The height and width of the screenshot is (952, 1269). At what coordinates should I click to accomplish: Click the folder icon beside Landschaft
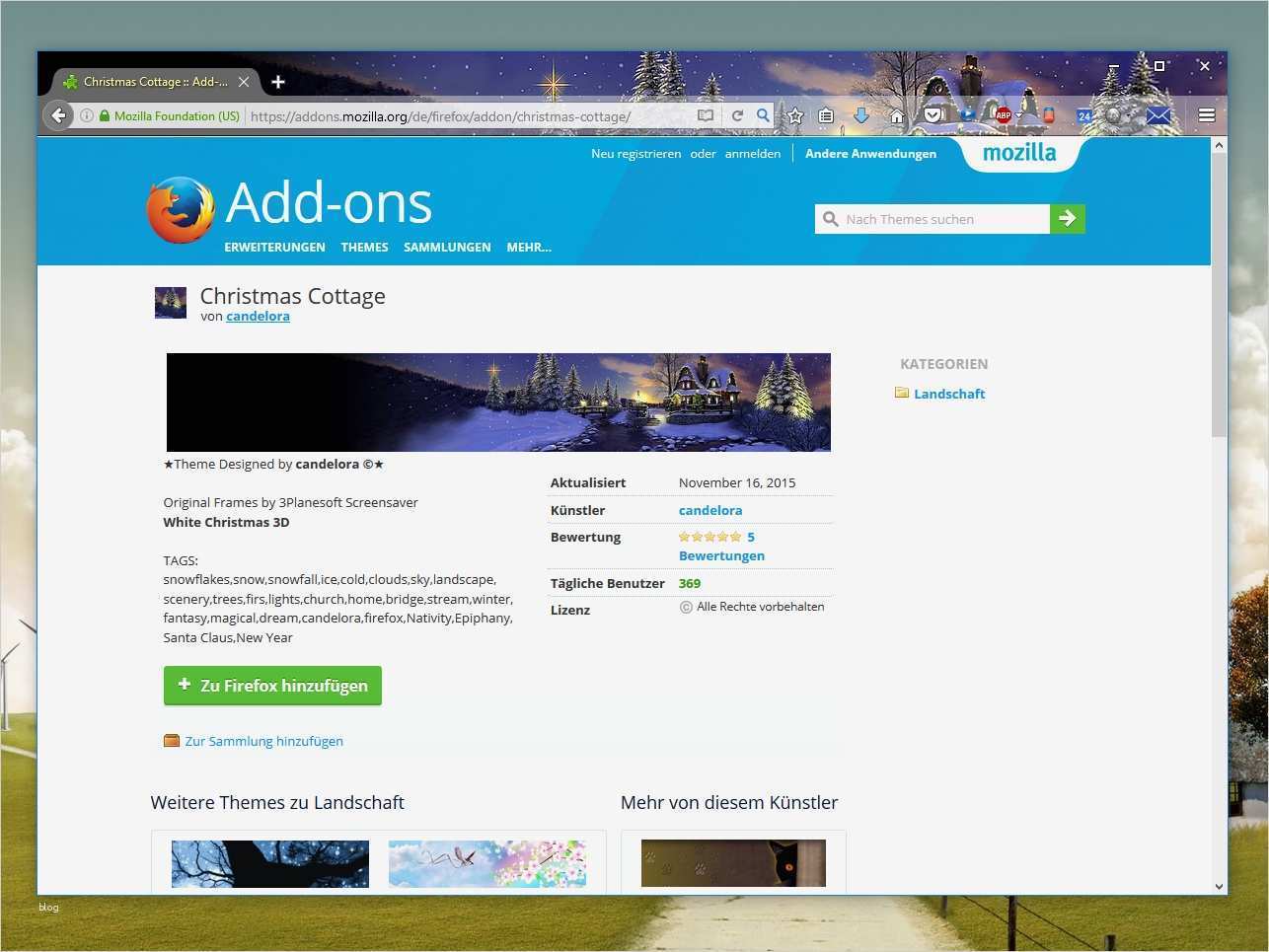(x=902, y=393)
